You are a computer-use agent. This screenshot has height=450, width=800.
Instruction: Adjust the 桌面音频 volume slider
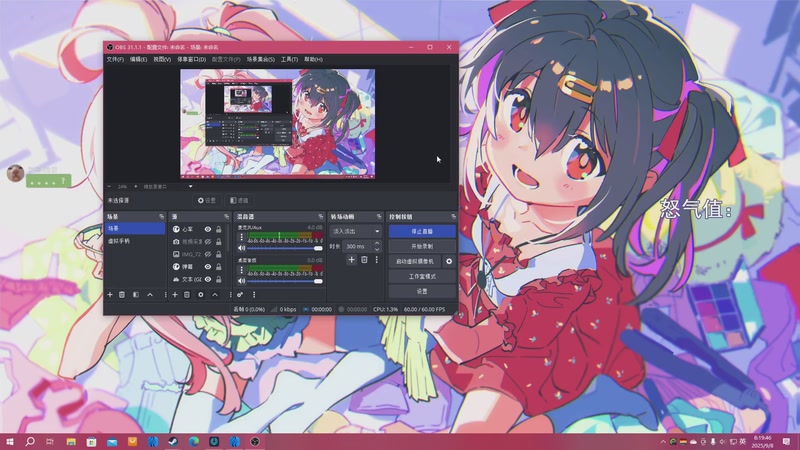pos(285,281)
